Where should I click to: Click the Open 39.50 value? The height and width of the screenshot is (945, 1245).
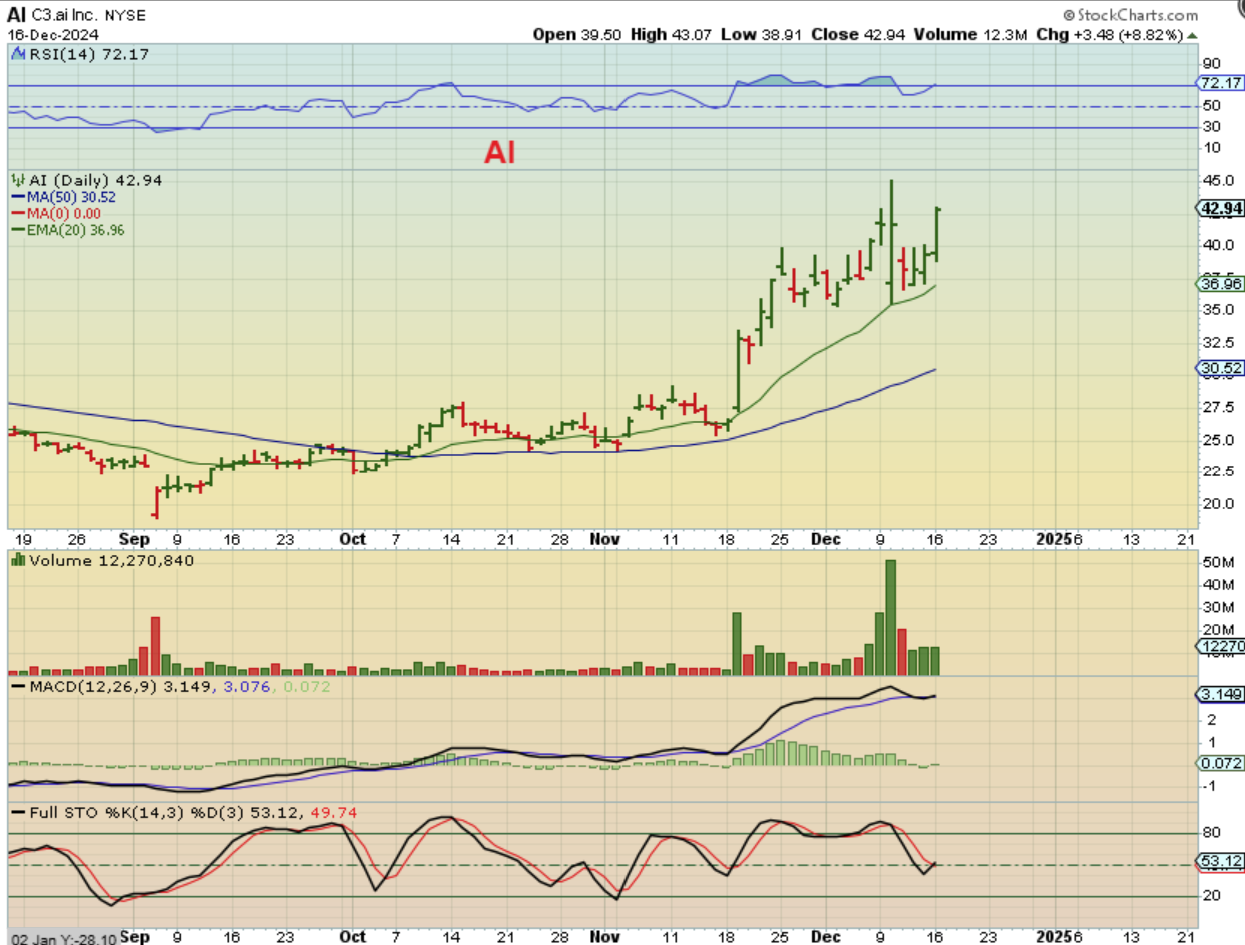pyautogui.click(x=577, y=34)
